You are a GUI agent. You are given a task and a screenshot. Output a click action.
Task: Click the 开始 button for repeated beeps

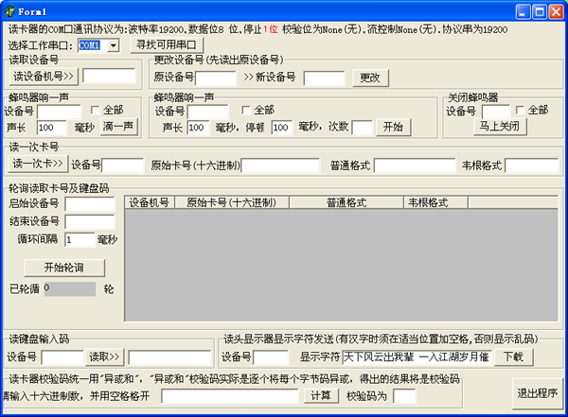[x=393, y=127]
